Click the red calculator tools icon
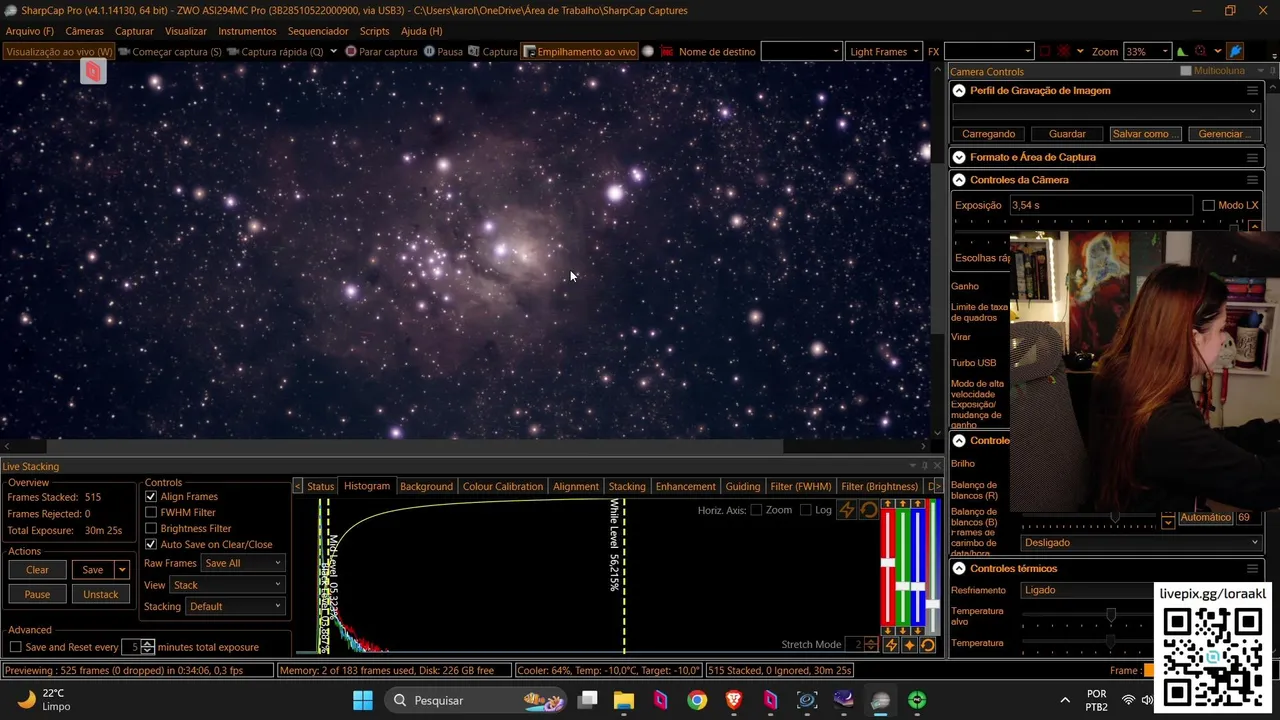The width and height of the screenshot is (1280, 720). tap(1201, 52)
